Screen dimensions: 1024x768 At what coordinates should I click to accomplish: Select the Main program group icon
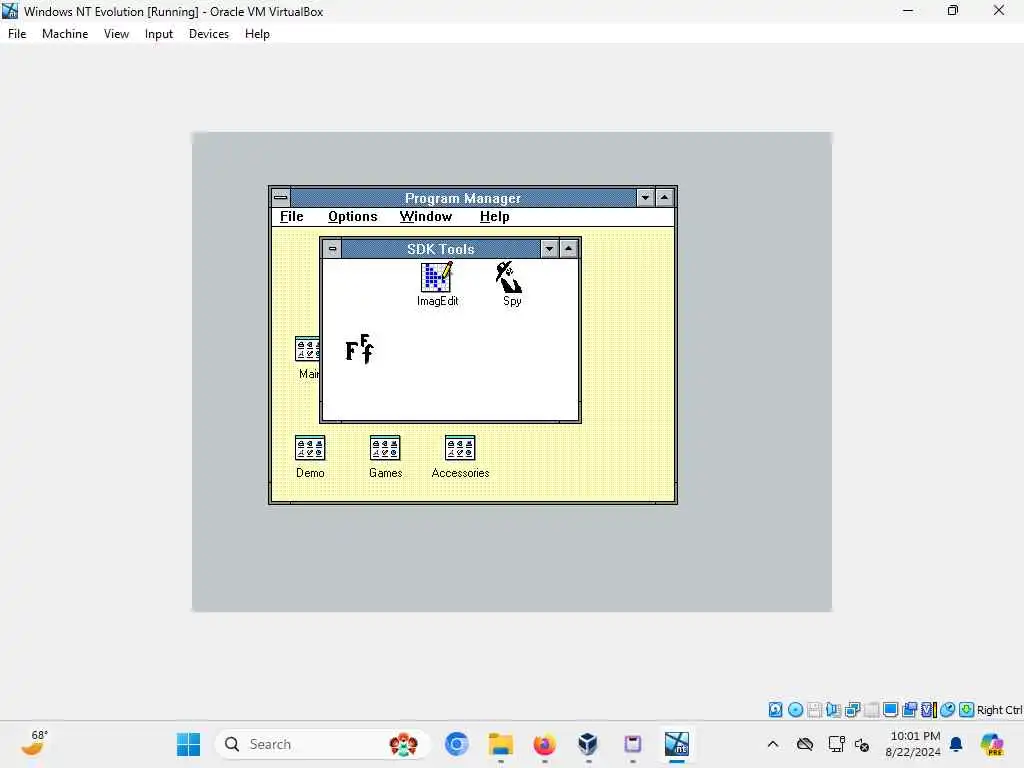tap(308, 357)
